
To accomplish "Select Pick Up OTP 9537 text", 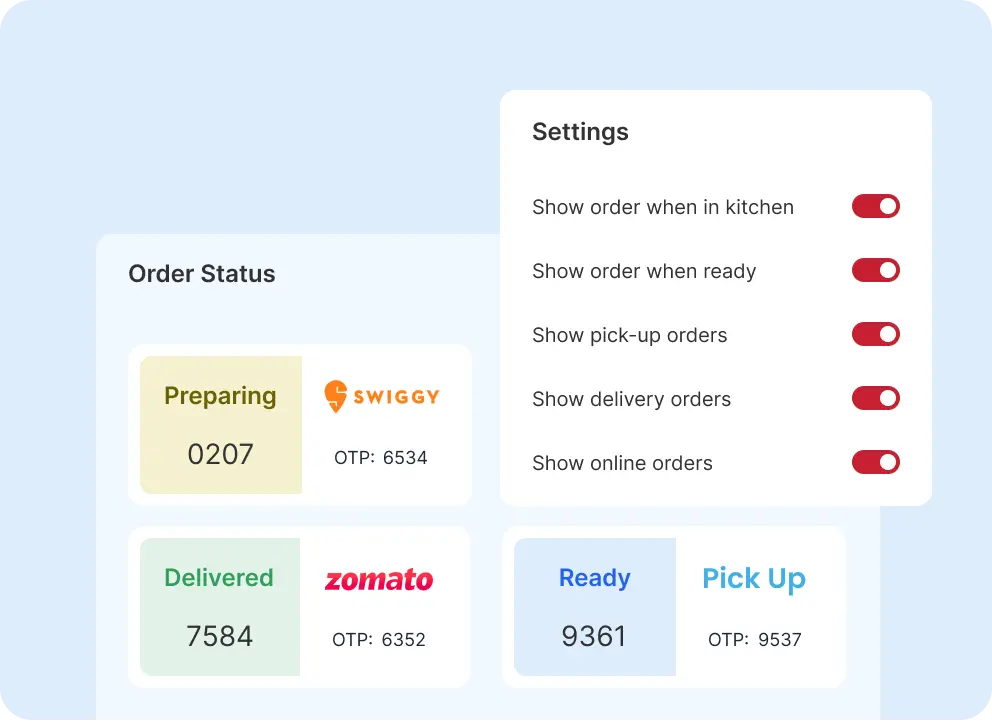I will pos(755,640).
